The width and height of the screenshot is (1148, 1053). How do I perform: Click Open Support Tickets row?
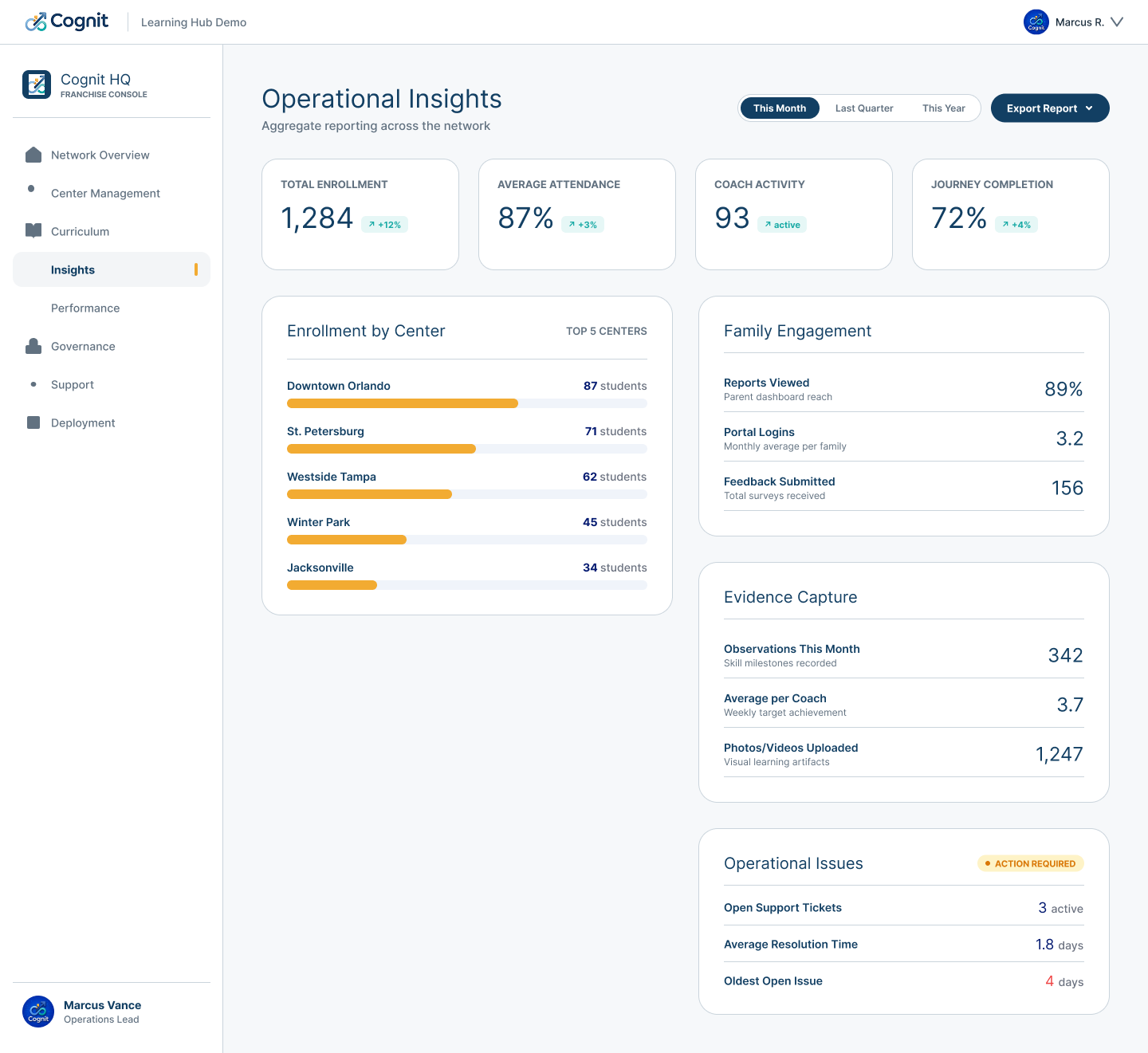point(904,907)
